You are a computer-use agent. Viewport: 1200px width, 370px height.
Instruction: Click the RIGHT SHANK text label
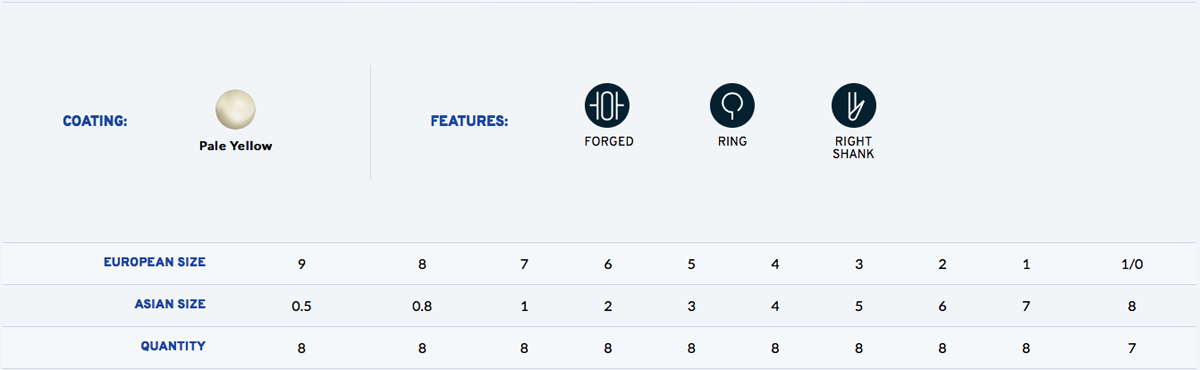click(854, 148)
